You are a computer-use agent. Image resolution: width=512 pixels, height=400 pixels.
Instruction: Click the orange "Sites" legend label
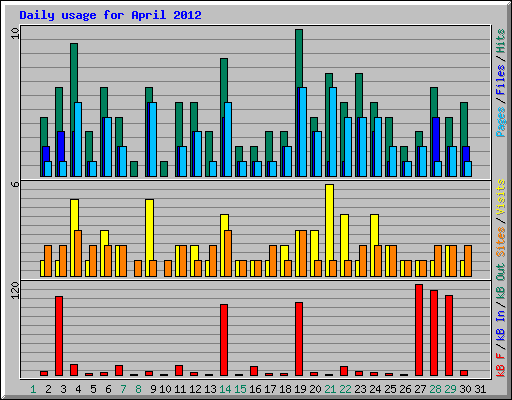pos(500,242)
